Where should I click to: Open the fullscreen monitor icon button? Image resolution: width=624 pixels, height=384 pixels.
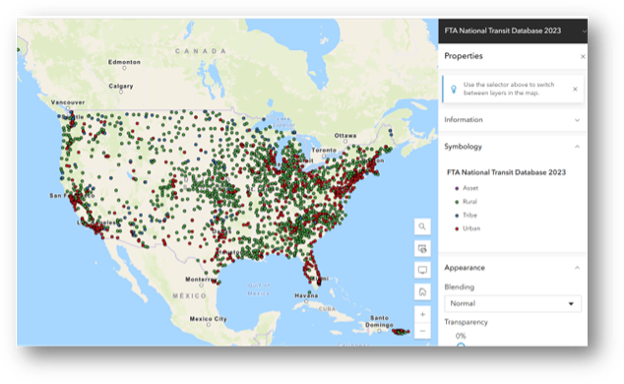click(422, 270)
